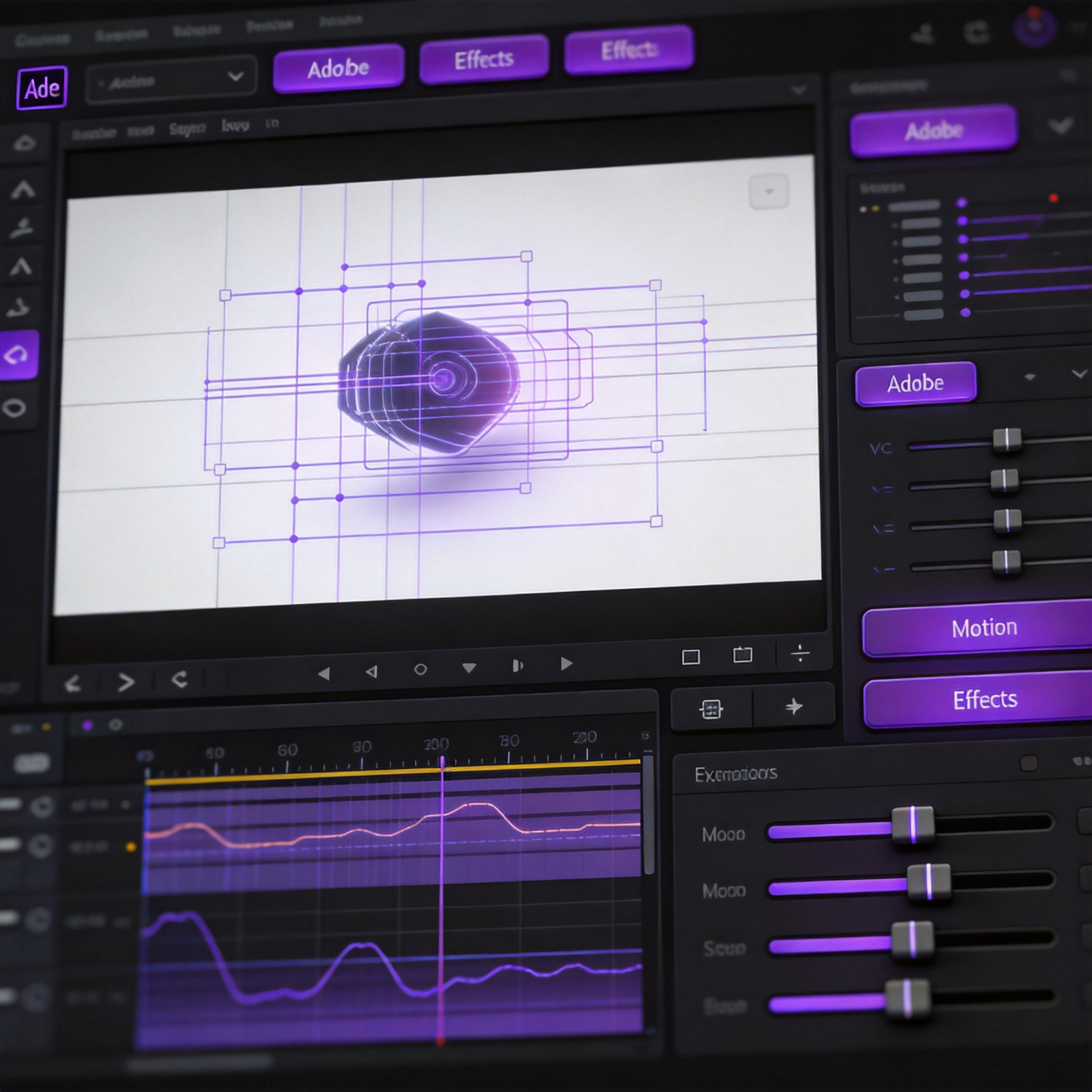Click the bottom slider handle in the Exemotoos panel

click(907, 999)
